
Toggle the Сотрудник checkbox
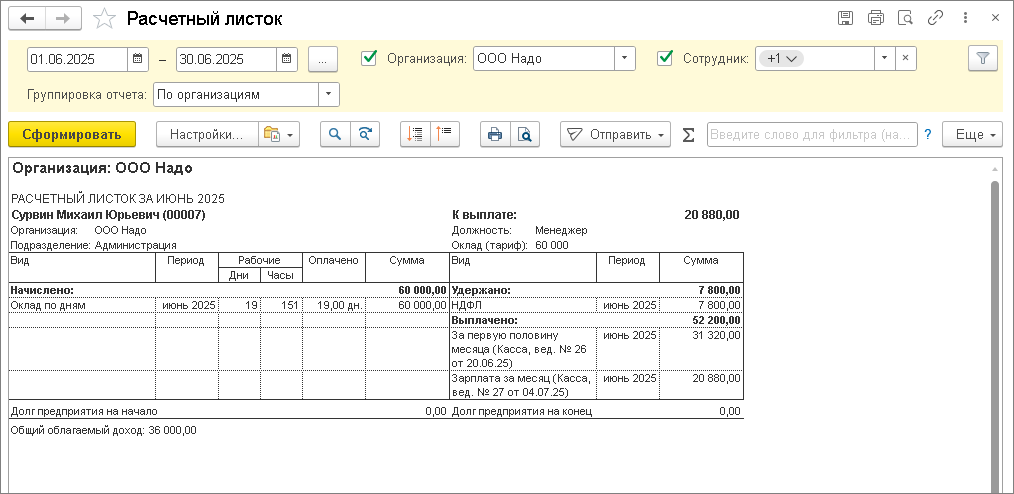[665, 58]
